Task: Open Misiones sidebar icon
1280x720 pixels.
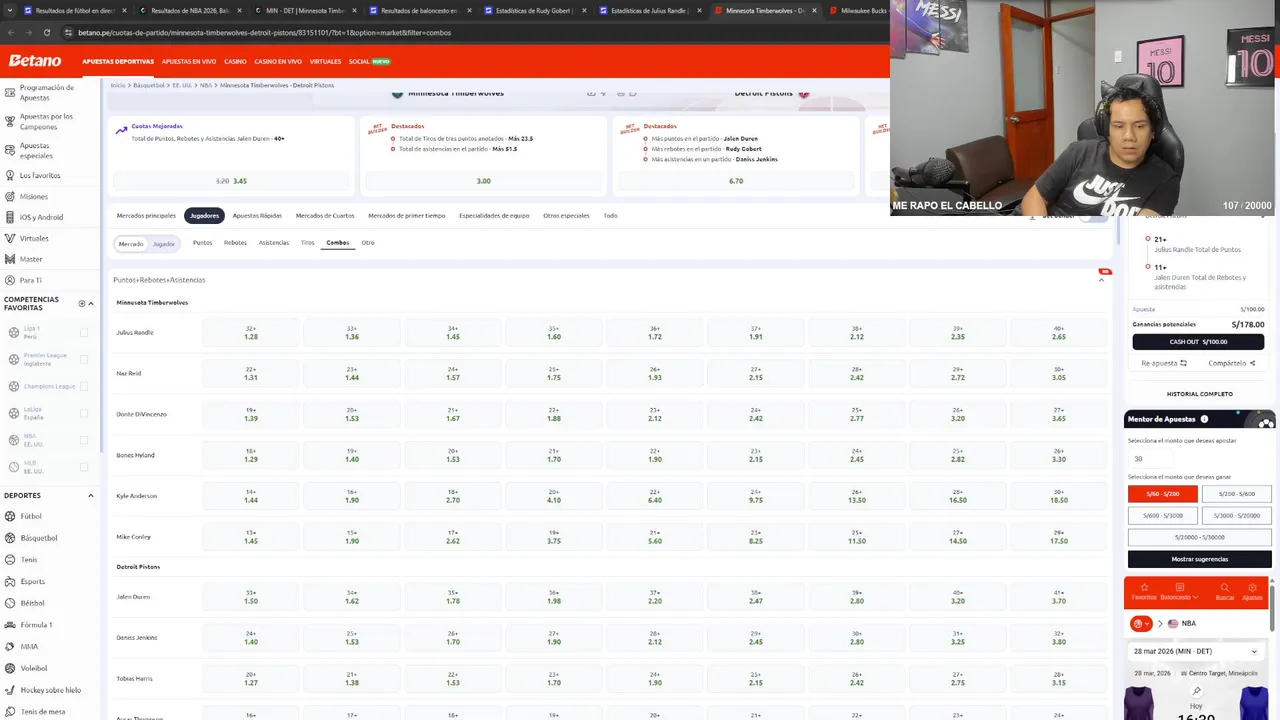Action: click(x=9, y=196)
